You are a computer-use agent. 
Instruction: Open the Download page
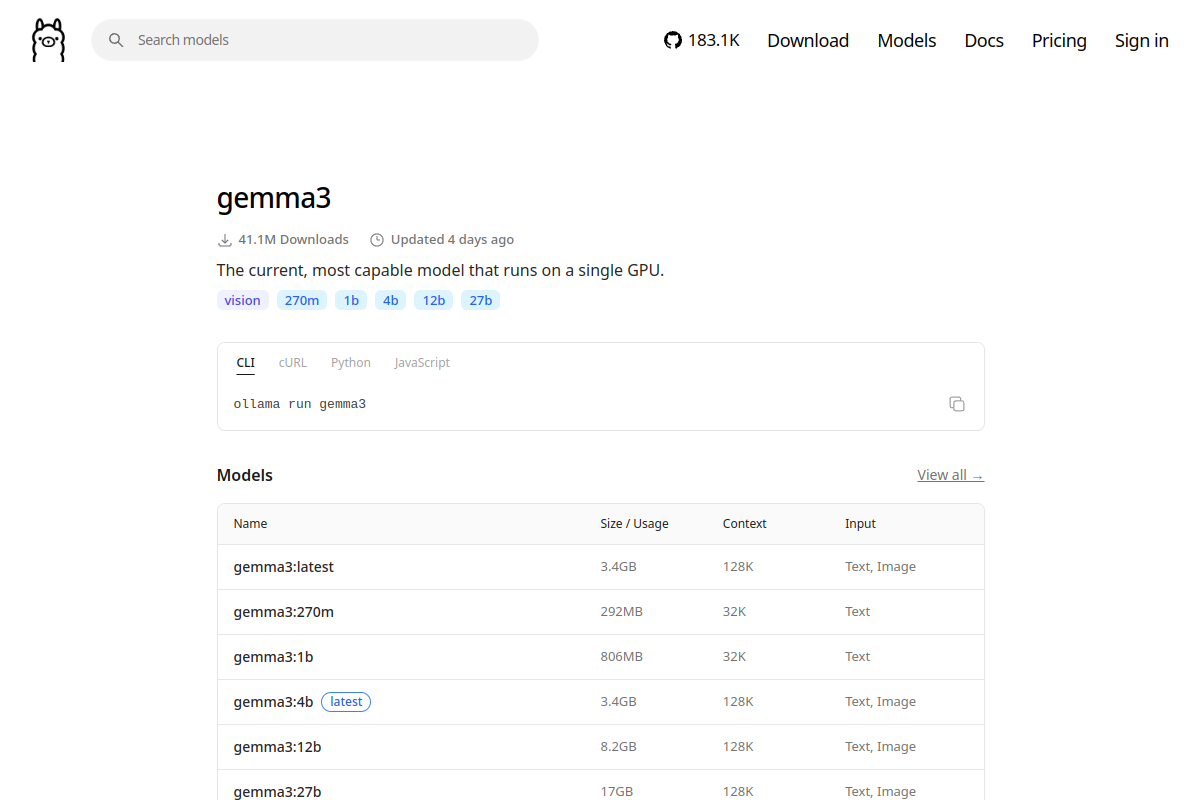808,40
